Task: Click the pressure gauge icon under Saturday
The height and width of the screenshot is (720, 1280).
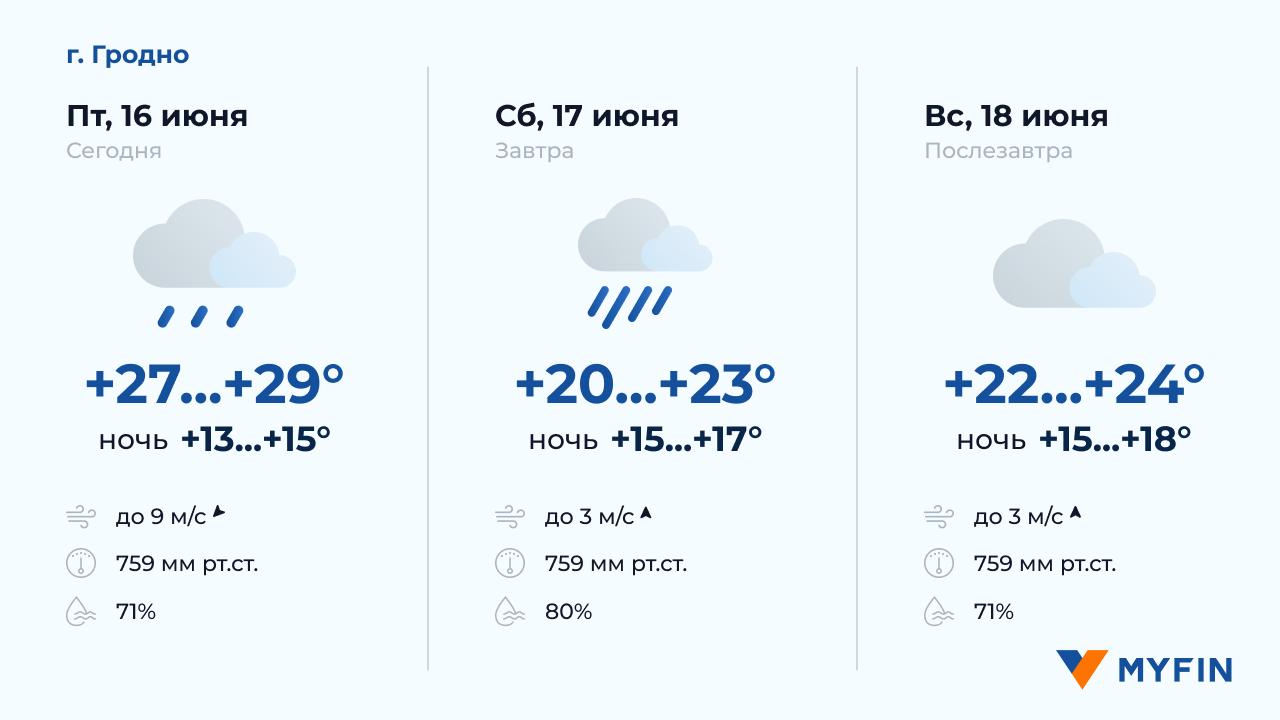Action: click(510, 564)
